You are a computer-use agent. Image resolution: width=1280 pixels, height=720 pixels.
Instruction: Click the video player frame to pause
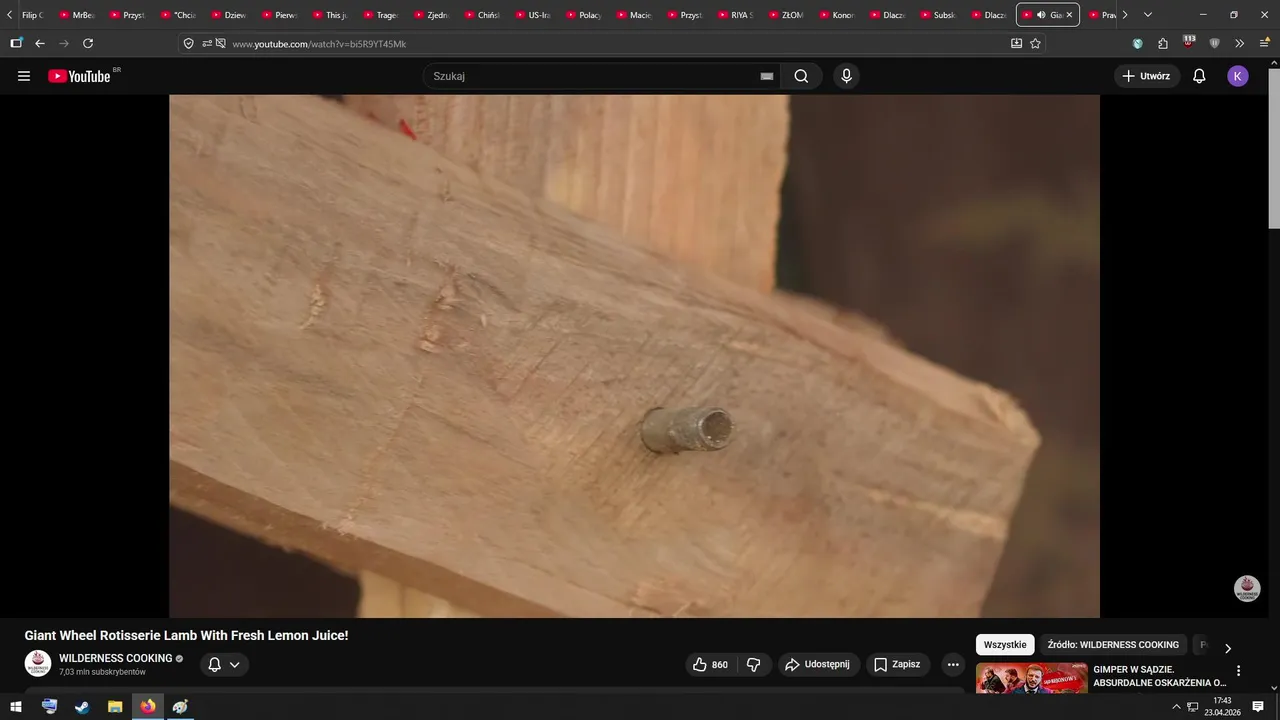634,356
